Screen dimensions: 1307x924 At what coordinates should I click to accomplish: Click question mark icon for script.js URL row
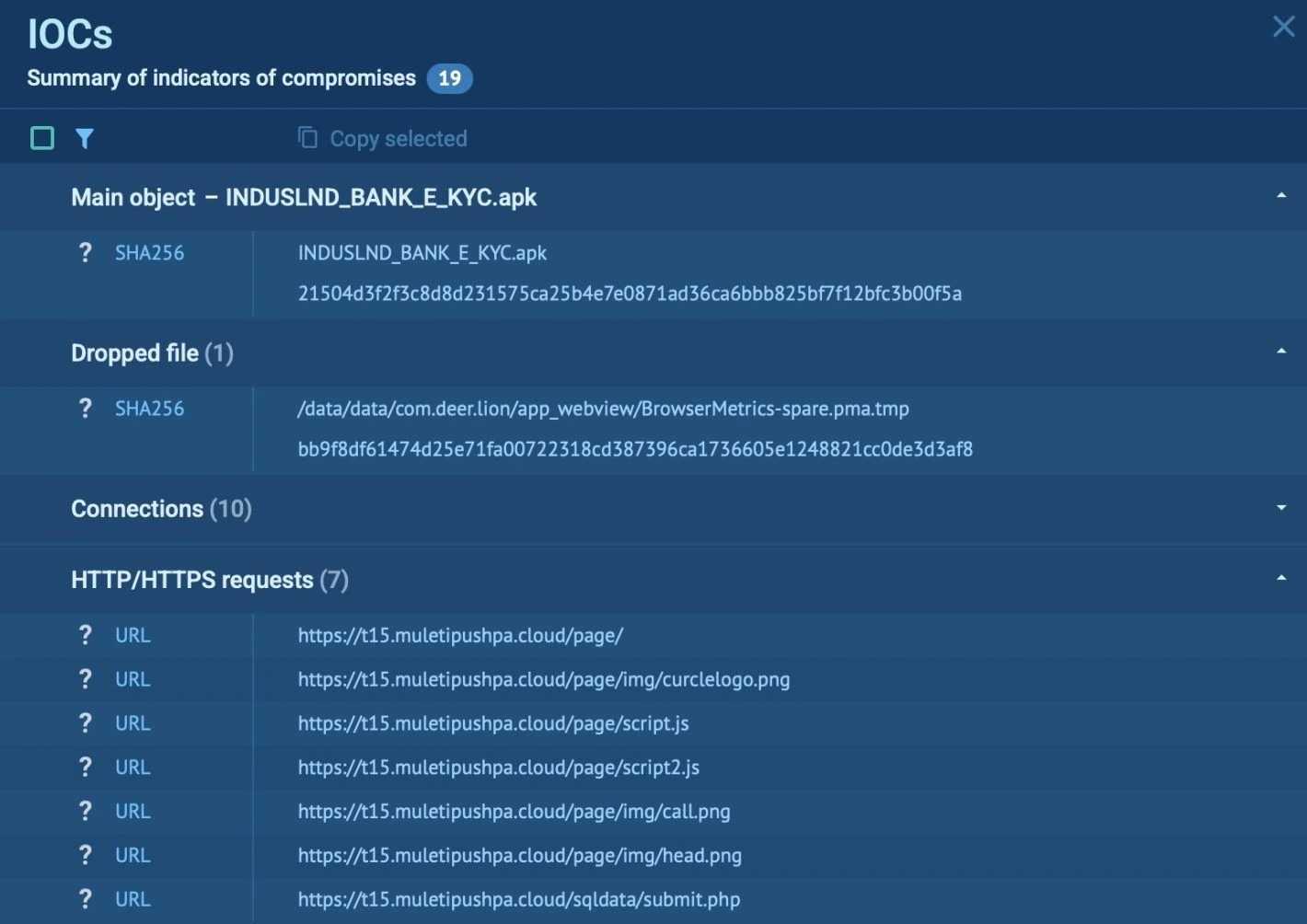tap(86, 723)
